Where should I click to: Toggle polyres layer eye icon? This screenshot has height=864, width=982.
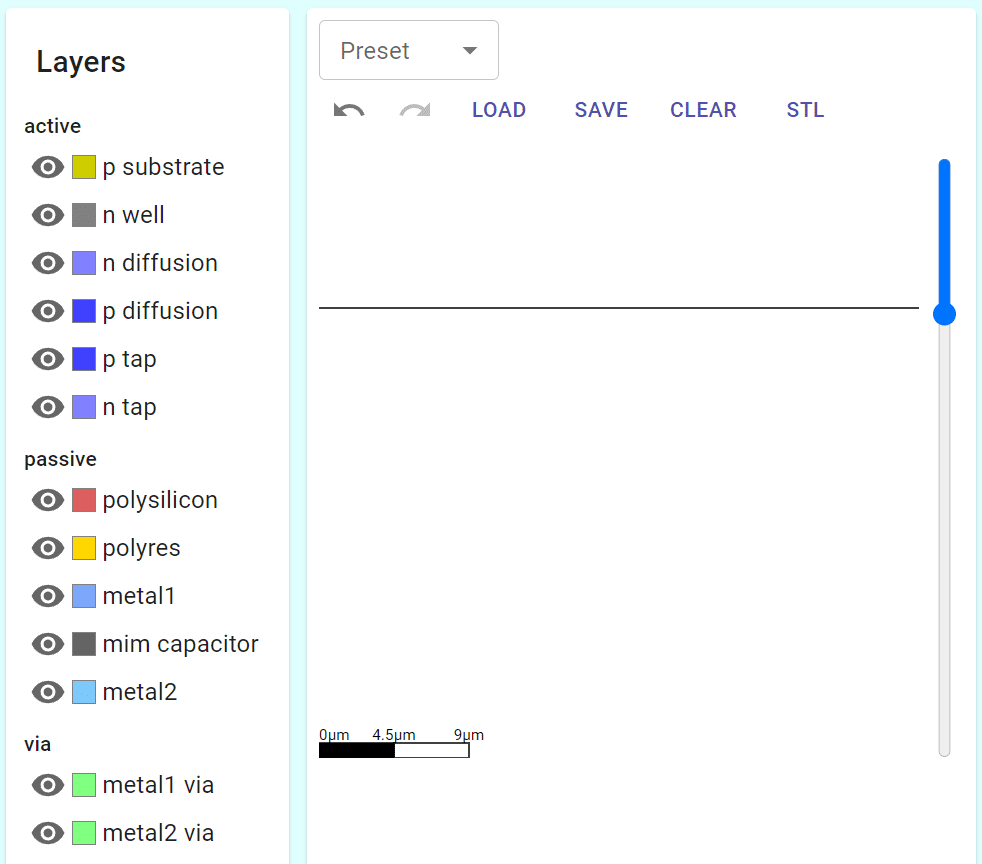pos(48,548)
